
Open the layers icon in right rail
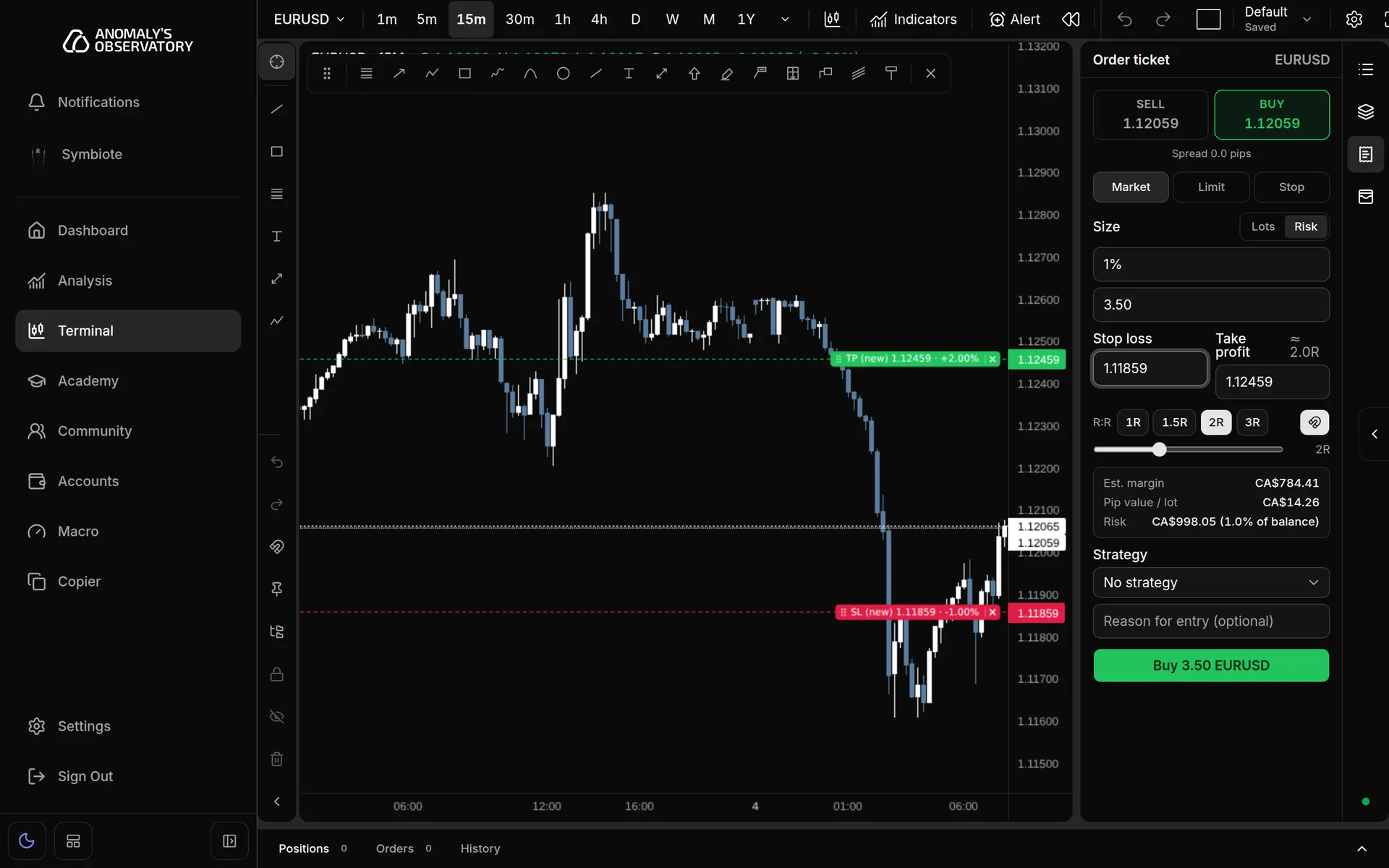click(1365, 112)
